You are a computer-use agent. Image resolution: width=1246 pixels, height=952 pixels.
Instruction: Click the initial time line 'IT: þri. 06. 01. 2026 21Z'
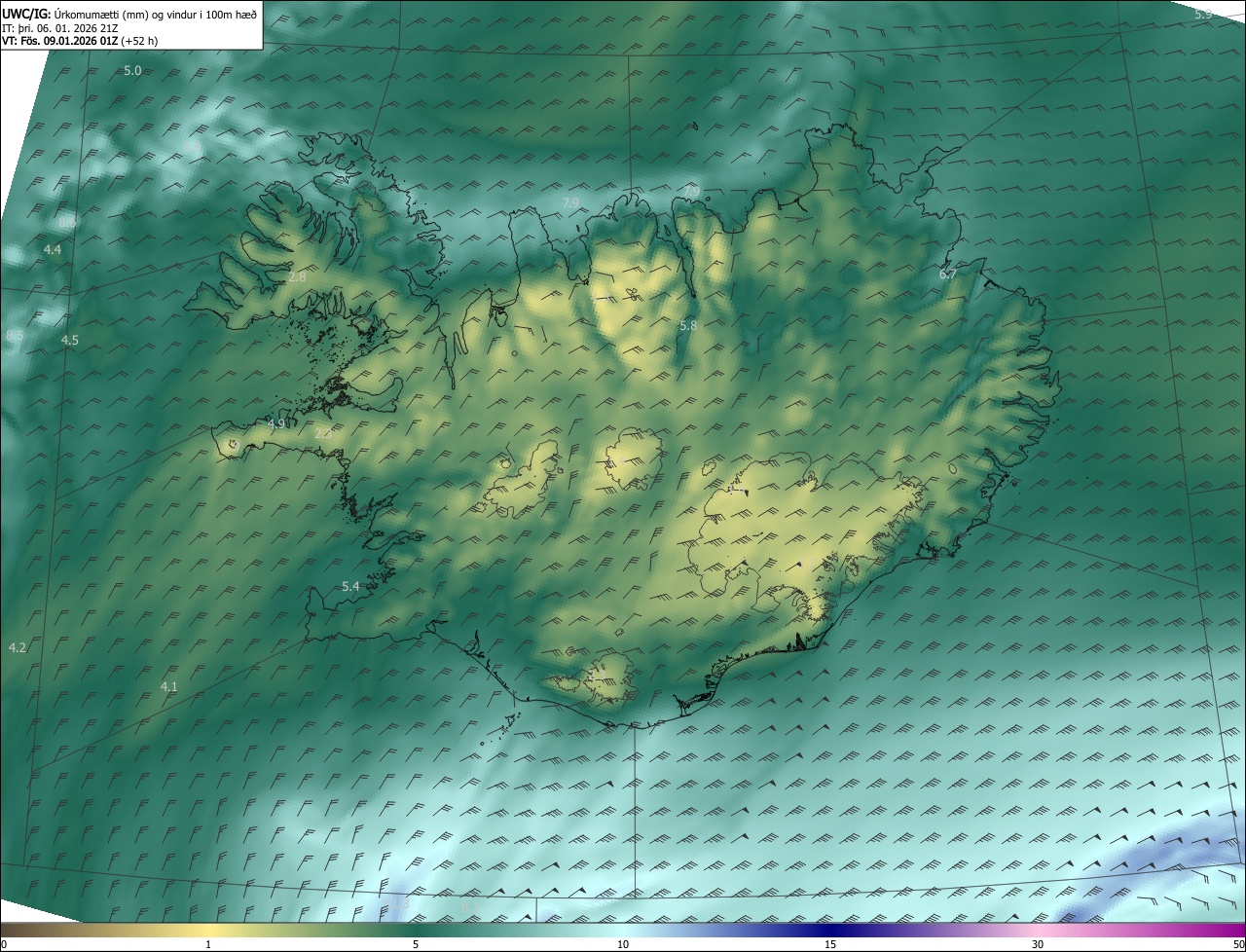pyautogui.click(x=62, y=28)
